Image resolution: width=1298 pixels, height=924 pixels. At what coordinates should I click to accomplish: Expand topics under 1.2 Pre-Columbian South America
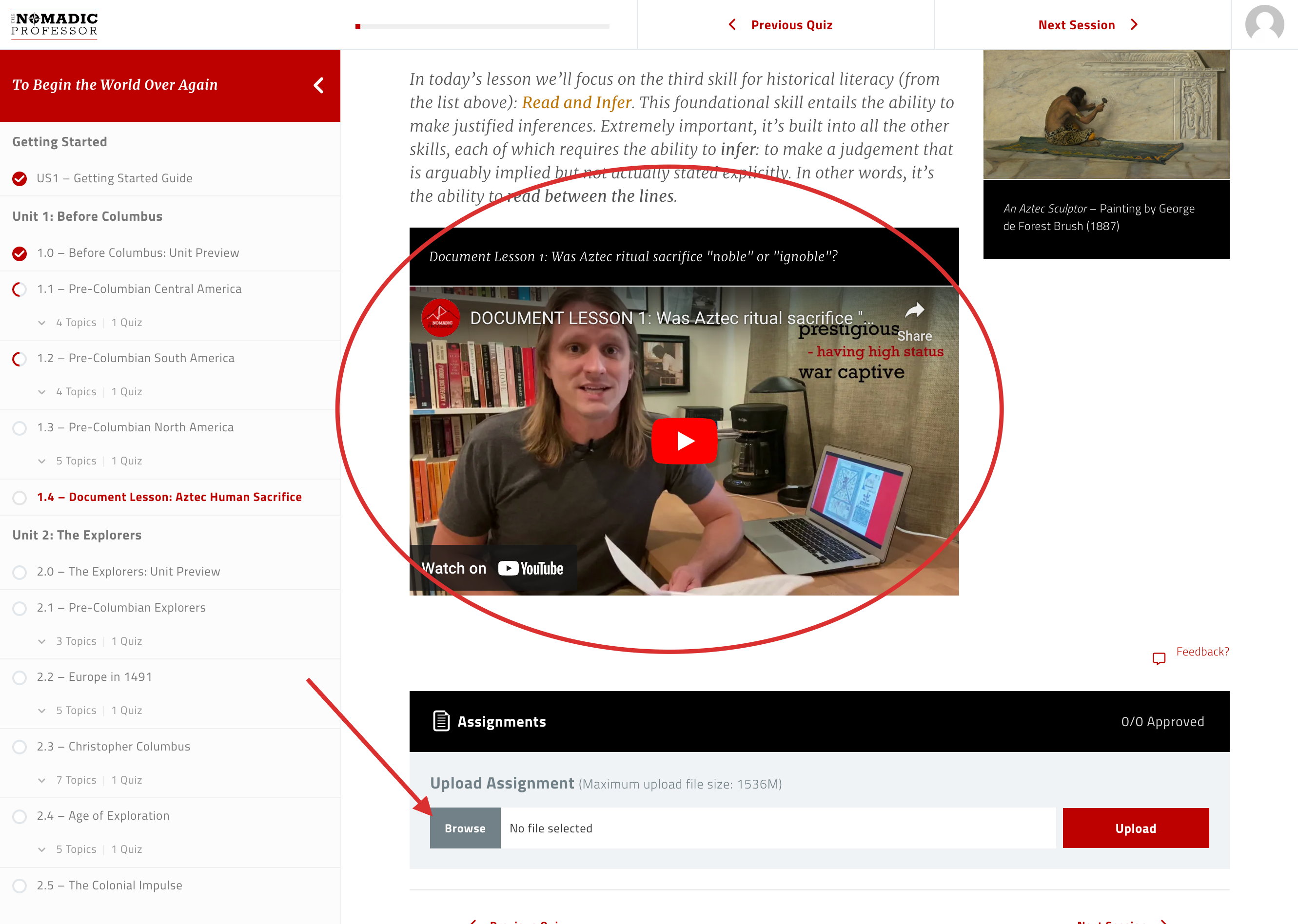[x=41, y=392]
